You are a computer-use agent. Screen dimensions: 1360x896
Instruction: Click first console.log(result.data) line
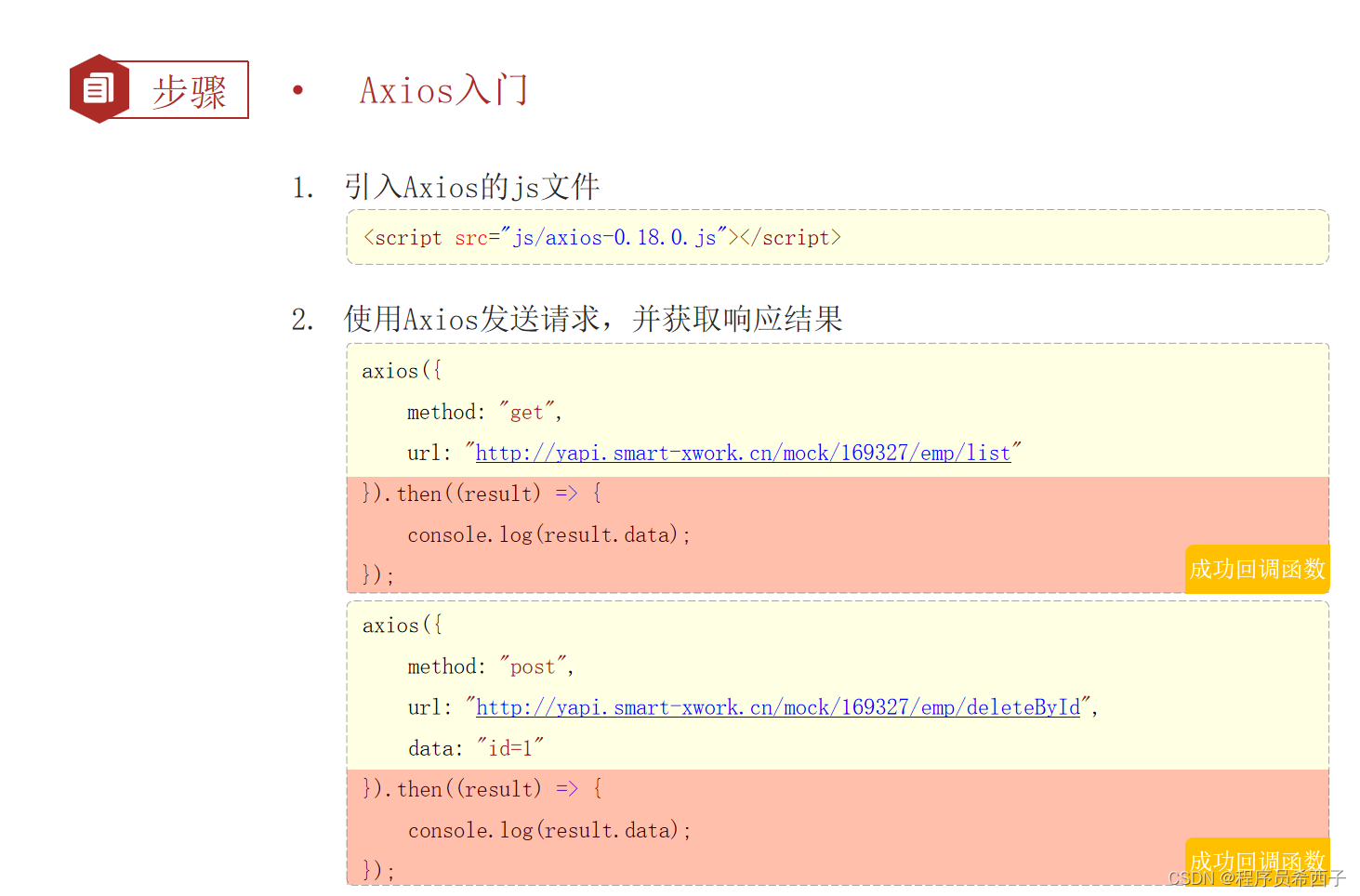tap(549, 534)
